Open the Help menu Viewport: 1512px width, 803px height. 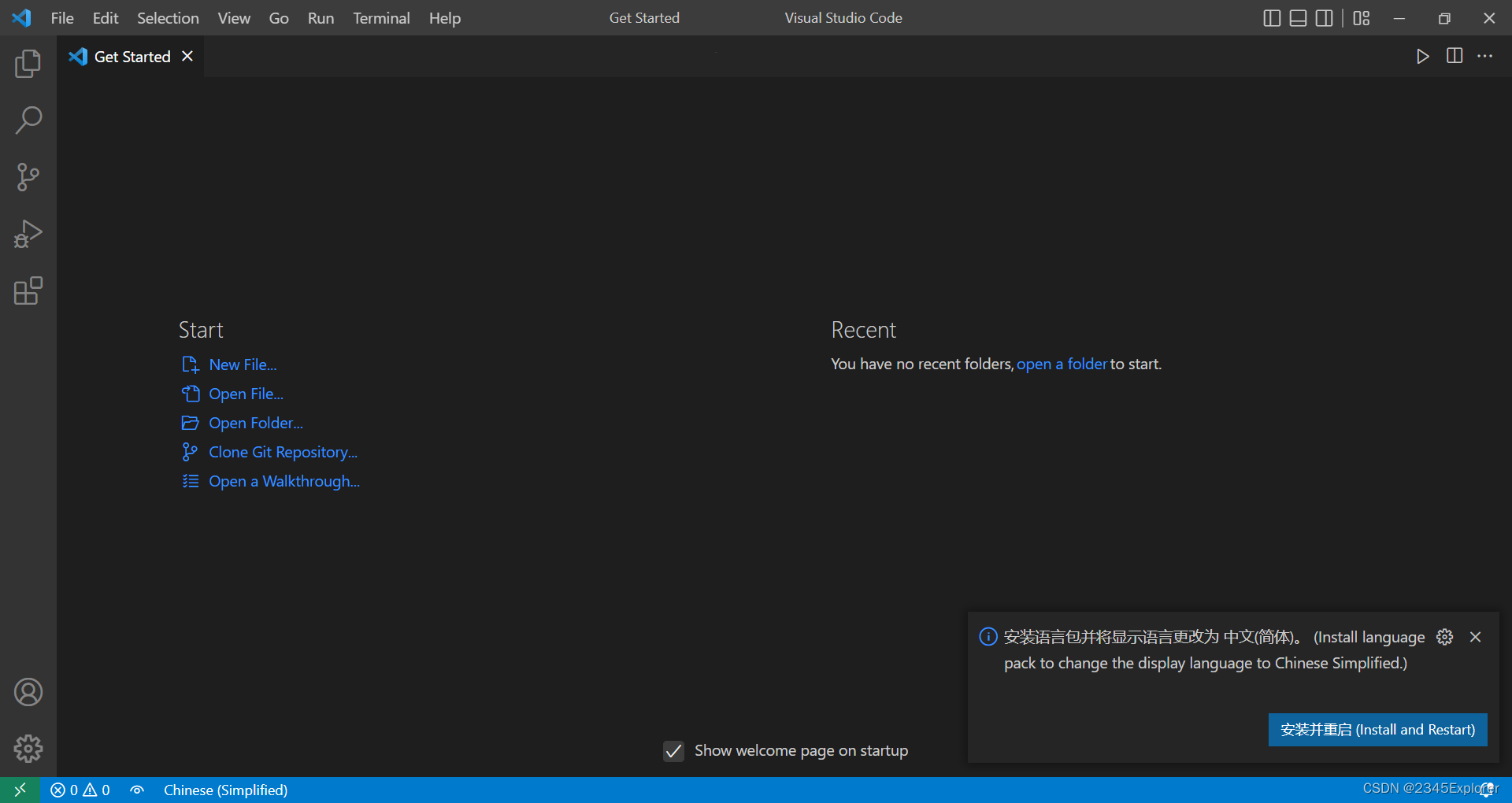pyautogui.click(x=445, y=18)
